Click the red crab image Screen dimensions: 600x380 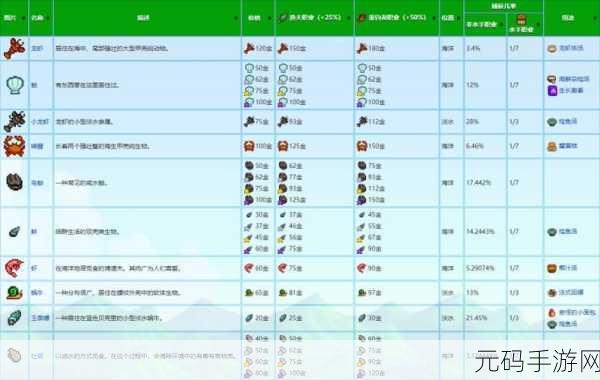[15, 146]
